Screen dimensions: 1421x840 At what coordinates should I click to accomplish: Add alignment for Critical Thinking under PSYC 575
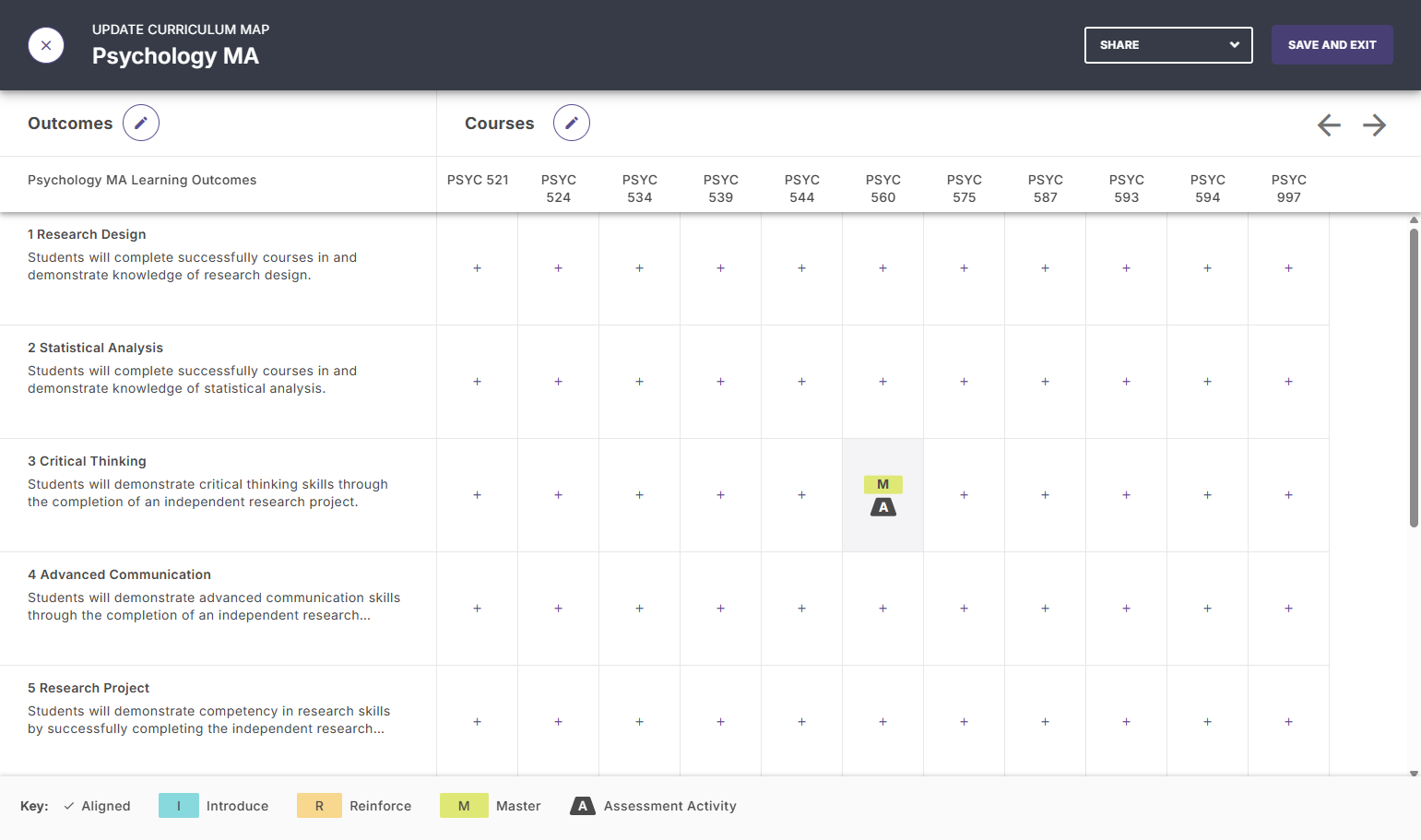[x=965, y=495]
